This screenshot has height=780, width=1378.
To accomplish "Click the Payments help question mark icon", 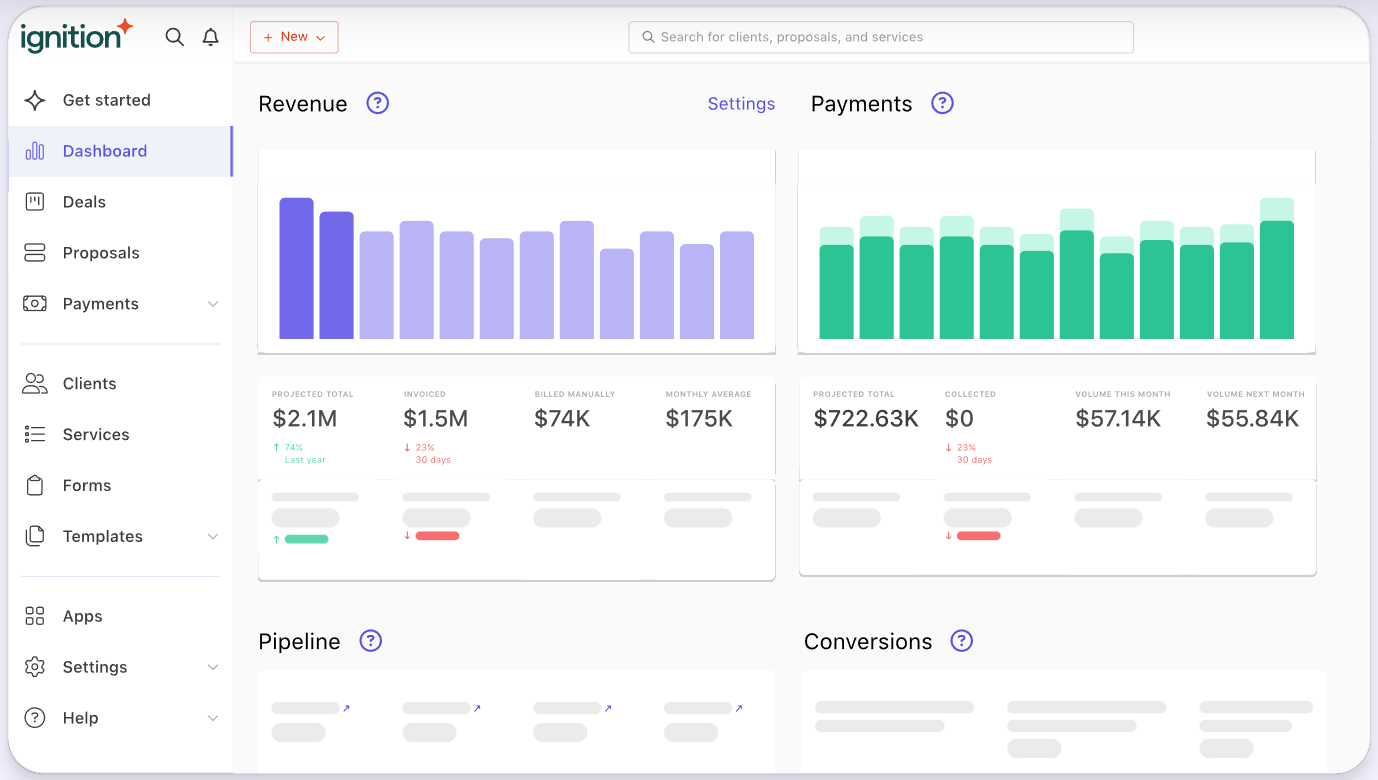I will click(942, 103).
